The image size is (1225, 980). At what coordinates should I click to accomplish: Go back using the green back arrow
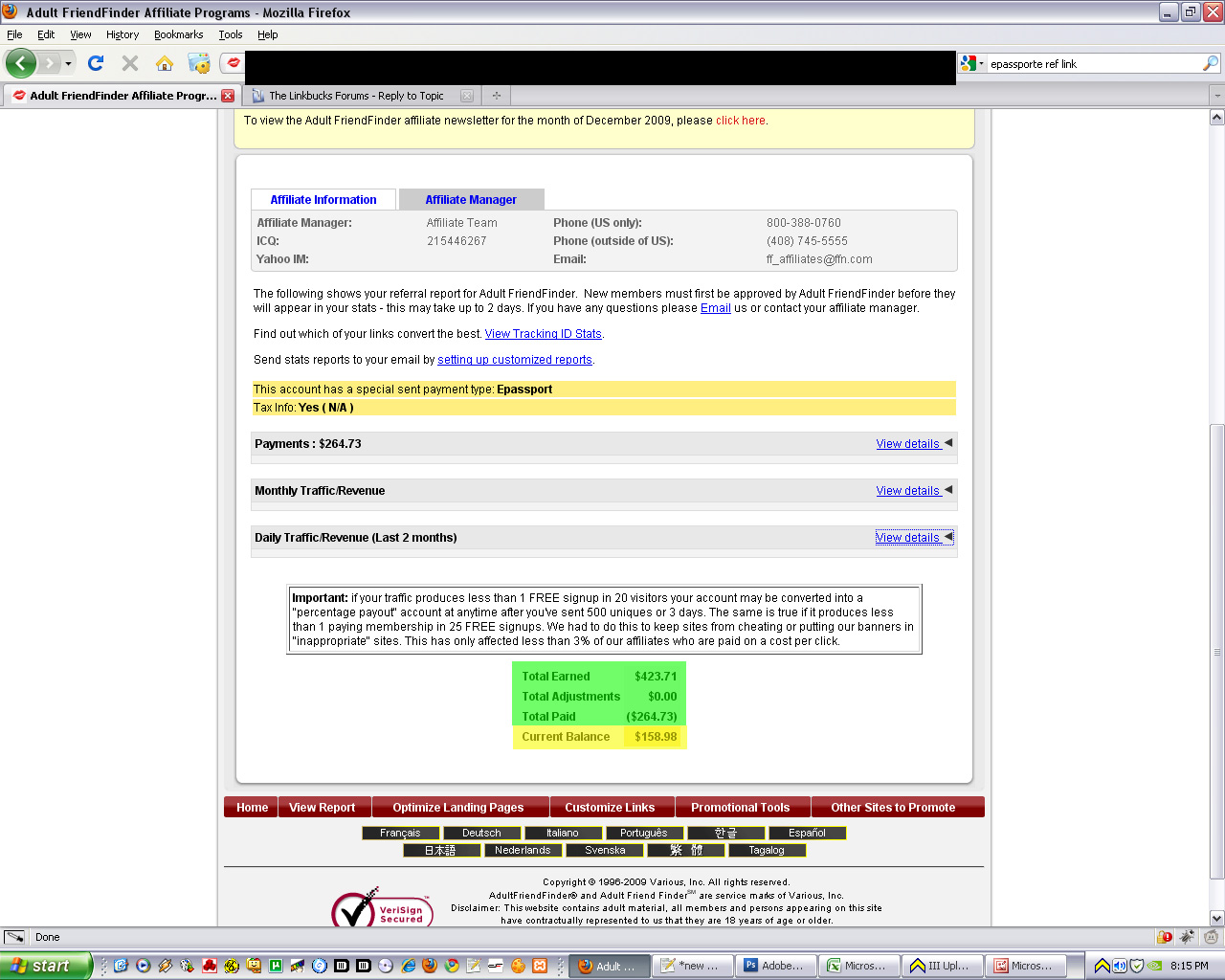(x=20, y=63)
